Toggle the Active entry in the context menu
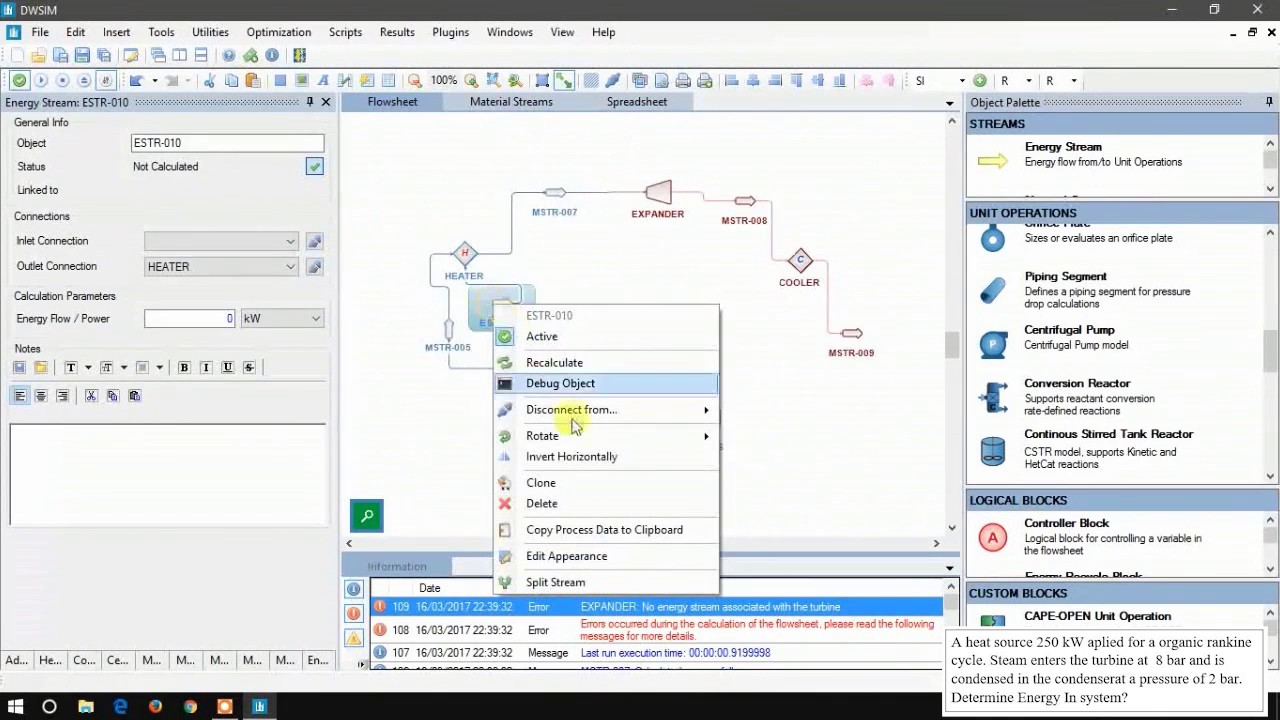The height and width of the screenshot is (720, 1280). click(x=542, y=336)
